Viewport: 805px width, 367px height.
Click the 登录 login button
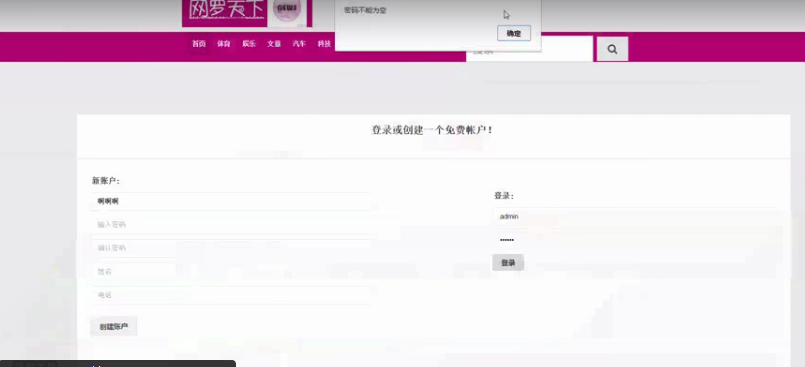click(x=508, y=263)
